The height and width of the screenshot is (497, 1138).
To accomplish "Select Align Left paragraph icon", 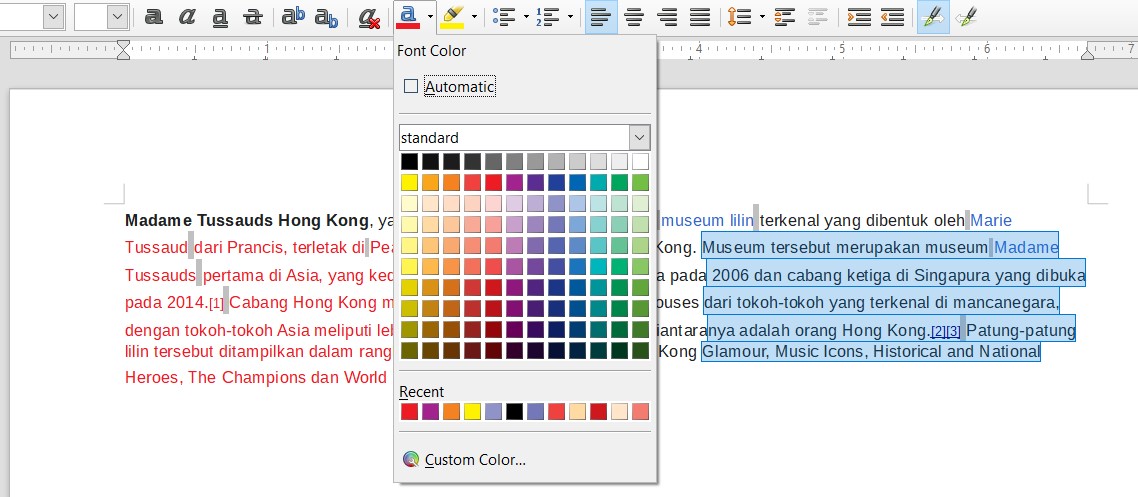I will coord(601,17).
